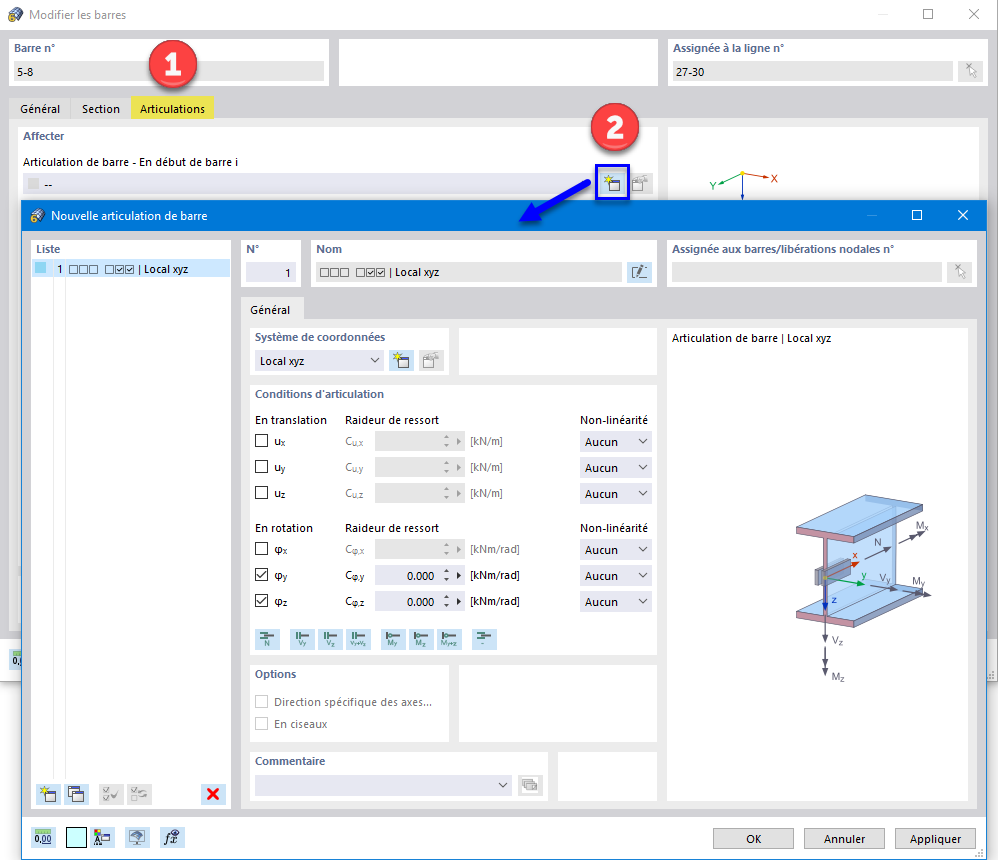The height and width of the screenshot is (860, 1000).
Task: Click the Barre n° field showing 5-8
Action: (168, 71)
